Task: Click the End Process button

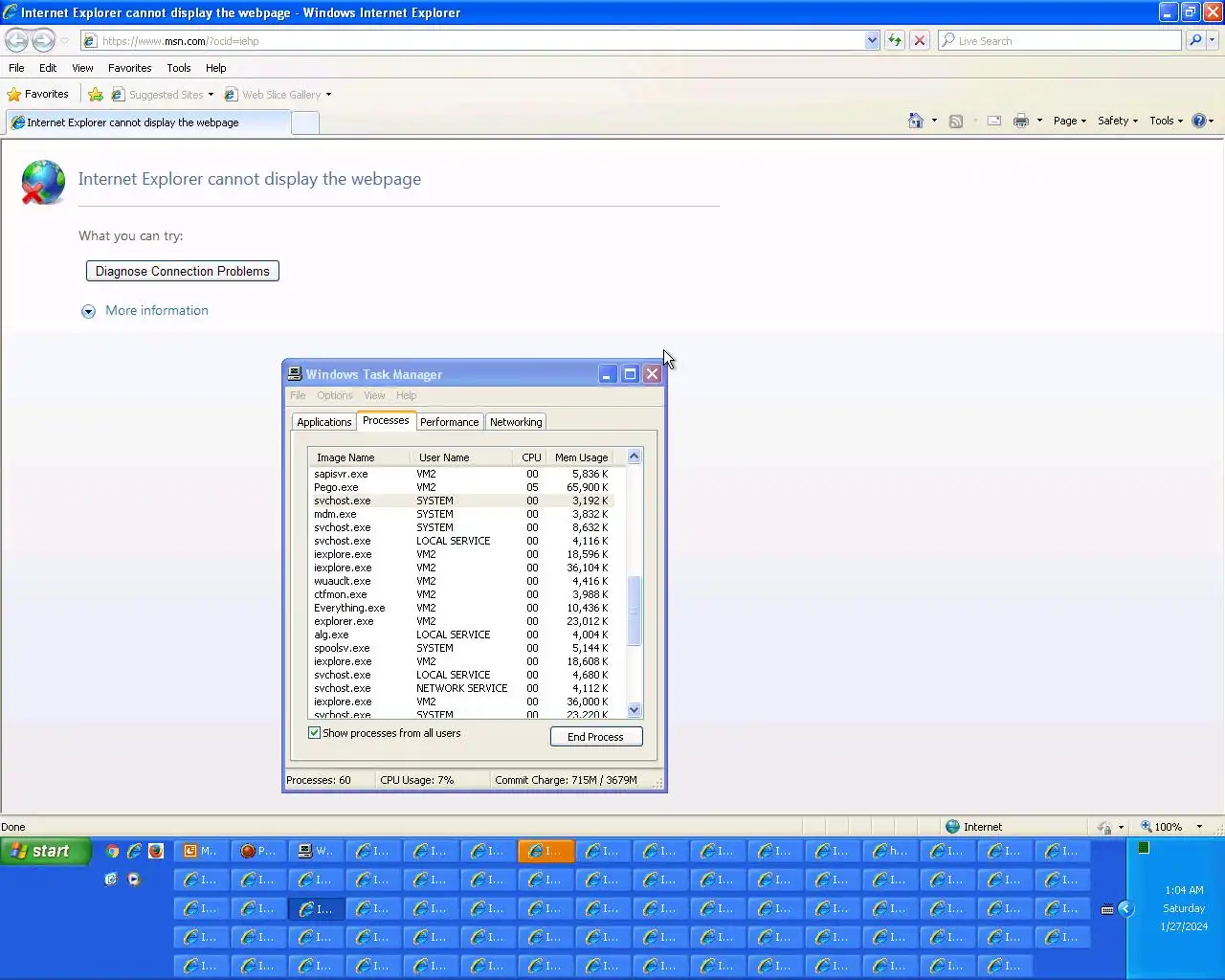Action: 595,737
